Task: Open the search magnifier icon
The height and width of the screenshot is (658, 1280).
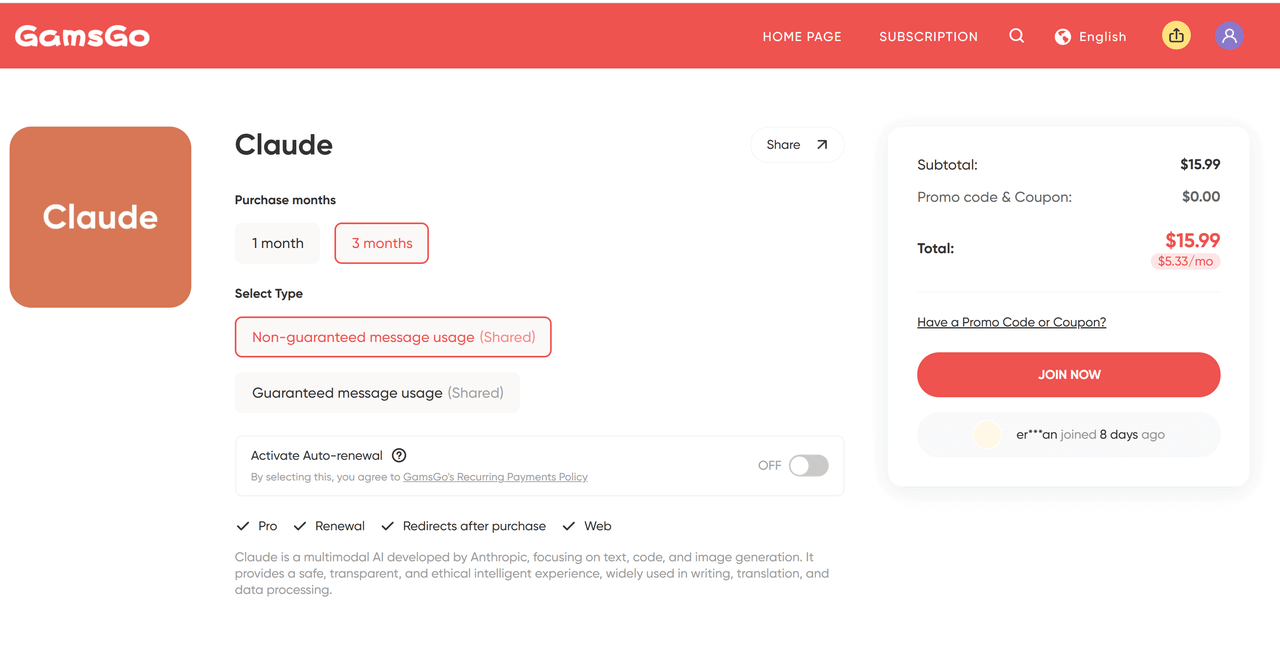Action: [x=1016, y=36]
